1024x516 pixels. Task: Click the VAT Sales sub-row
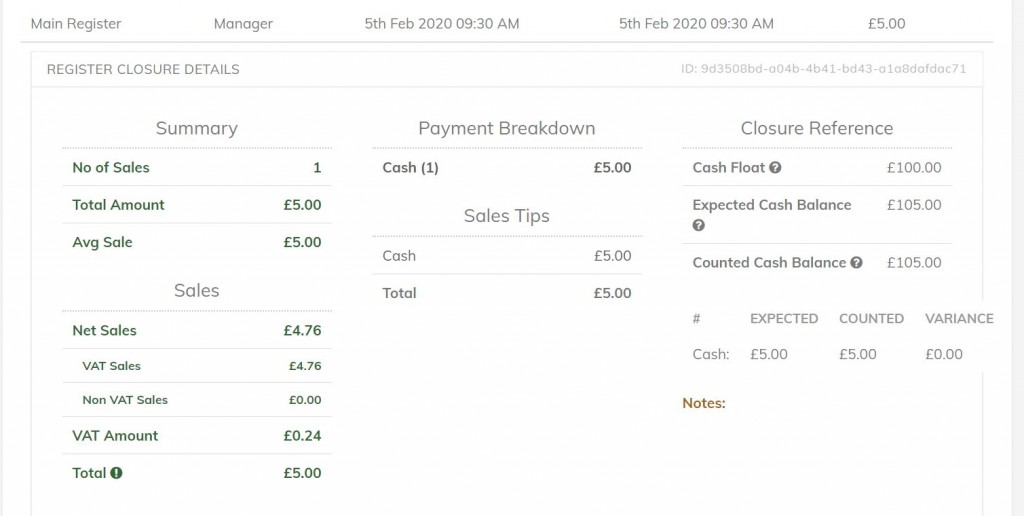coord(111,366)
